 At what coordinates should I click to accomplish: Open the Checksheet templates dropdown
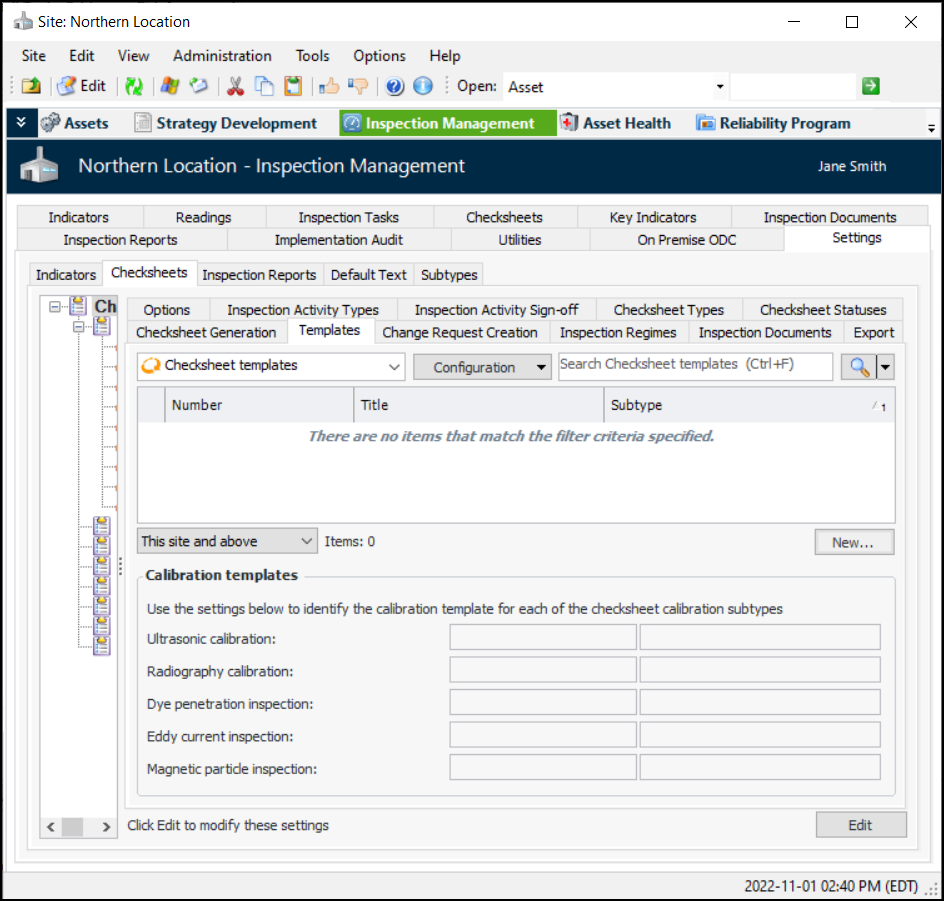394,367
